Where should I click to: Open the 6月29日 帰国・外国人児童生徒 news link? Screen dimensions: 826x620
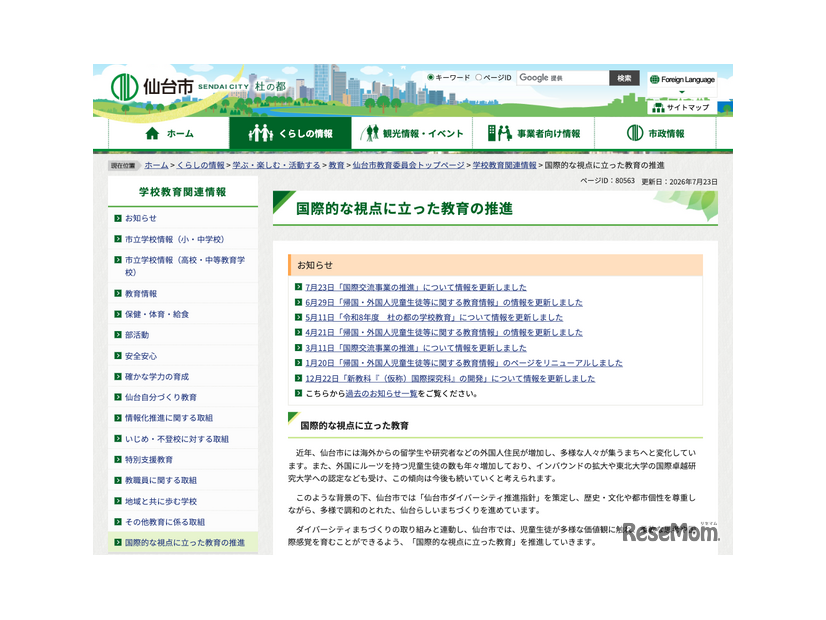tap(444, 303)
